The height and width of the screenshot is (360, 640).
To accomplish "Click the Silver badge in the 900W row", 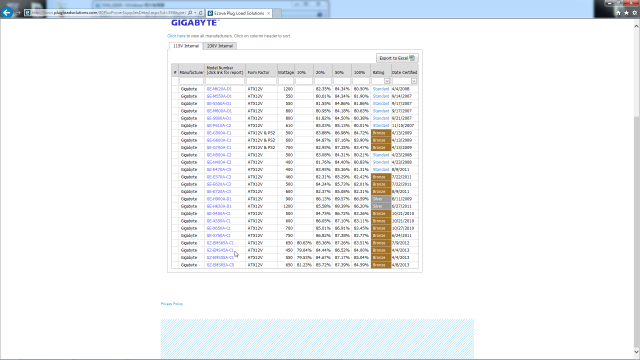I will [x=381, y=199].
